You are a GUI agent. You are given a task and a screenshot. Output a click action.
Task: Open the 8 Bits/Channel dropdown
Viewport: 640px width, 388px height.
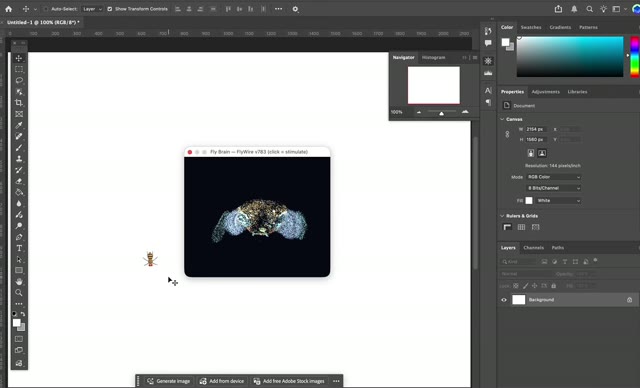click(x=553, y=188)
